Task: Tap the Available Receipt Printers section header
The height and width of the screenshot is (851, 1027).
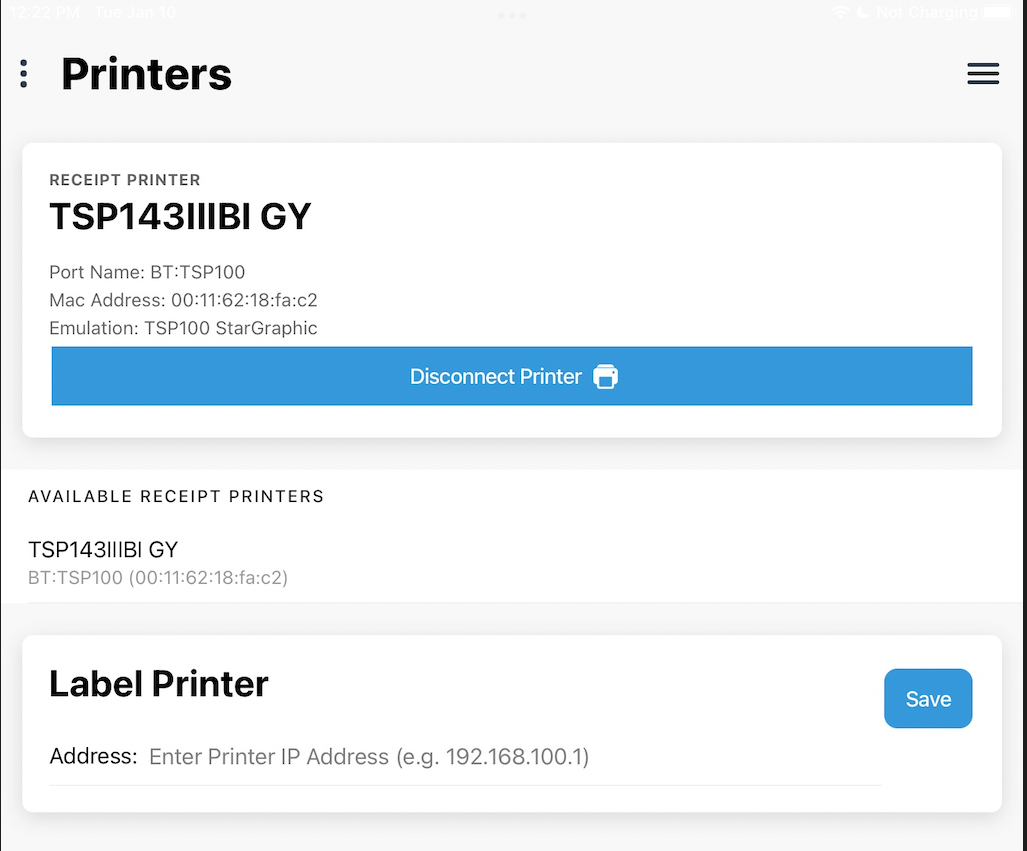Action: (x=176, y=496)
